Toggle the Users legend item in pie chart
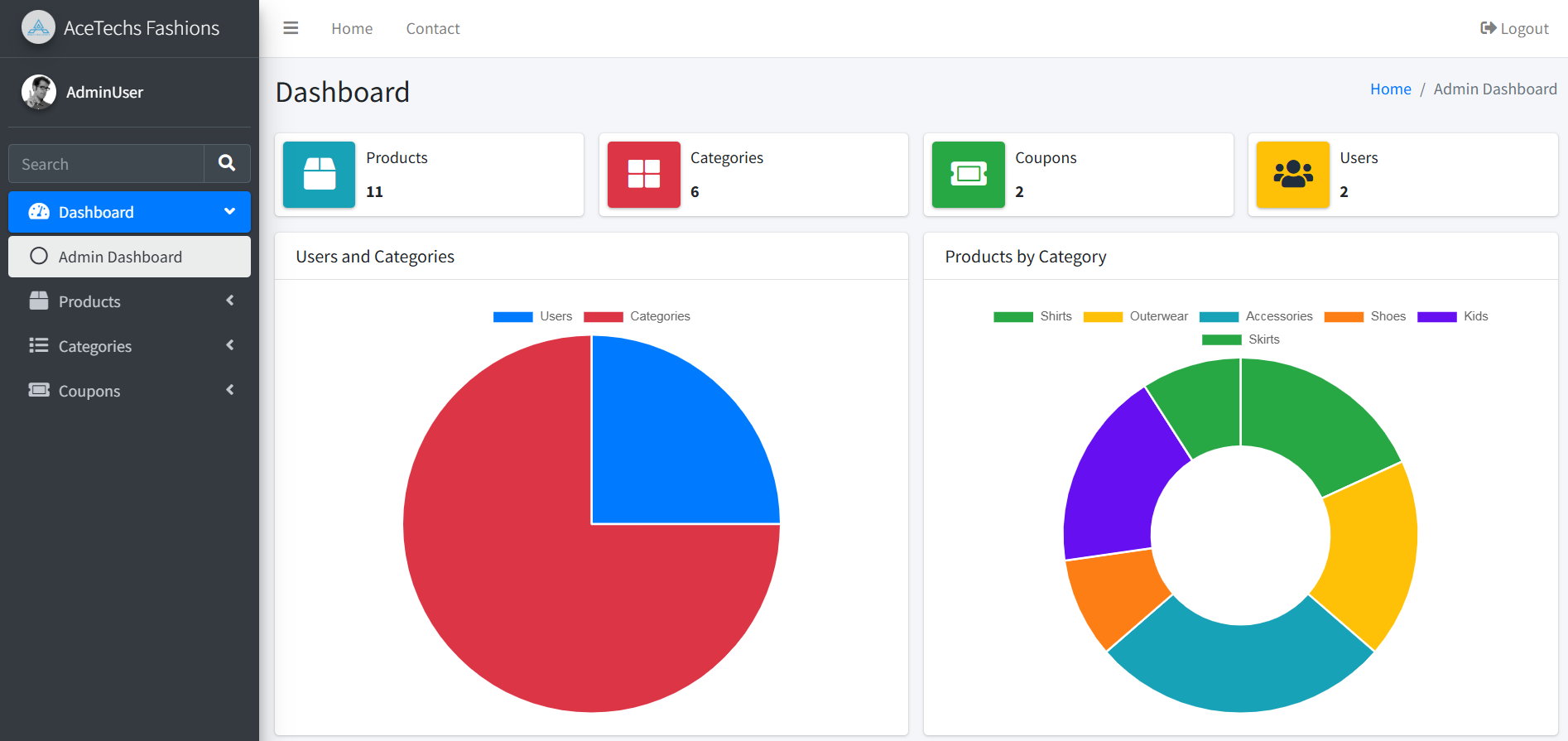Image resolution: width=1568 pixels, height=741 pixels. coord(532,316)
